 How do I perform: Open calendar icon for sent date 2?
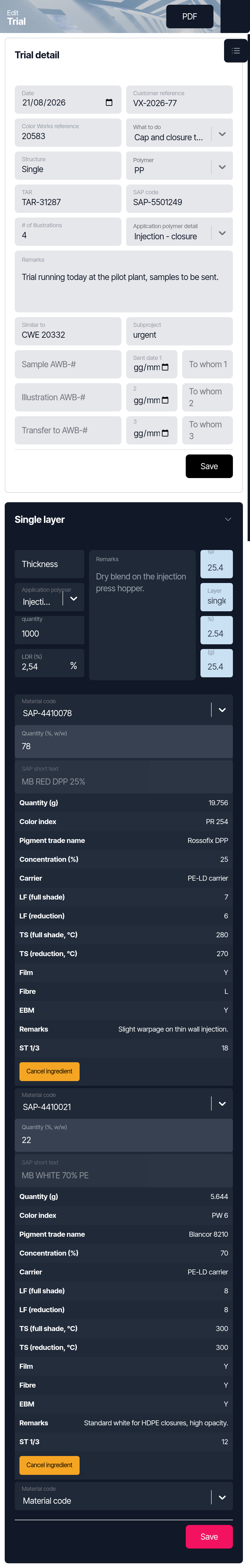165,400
